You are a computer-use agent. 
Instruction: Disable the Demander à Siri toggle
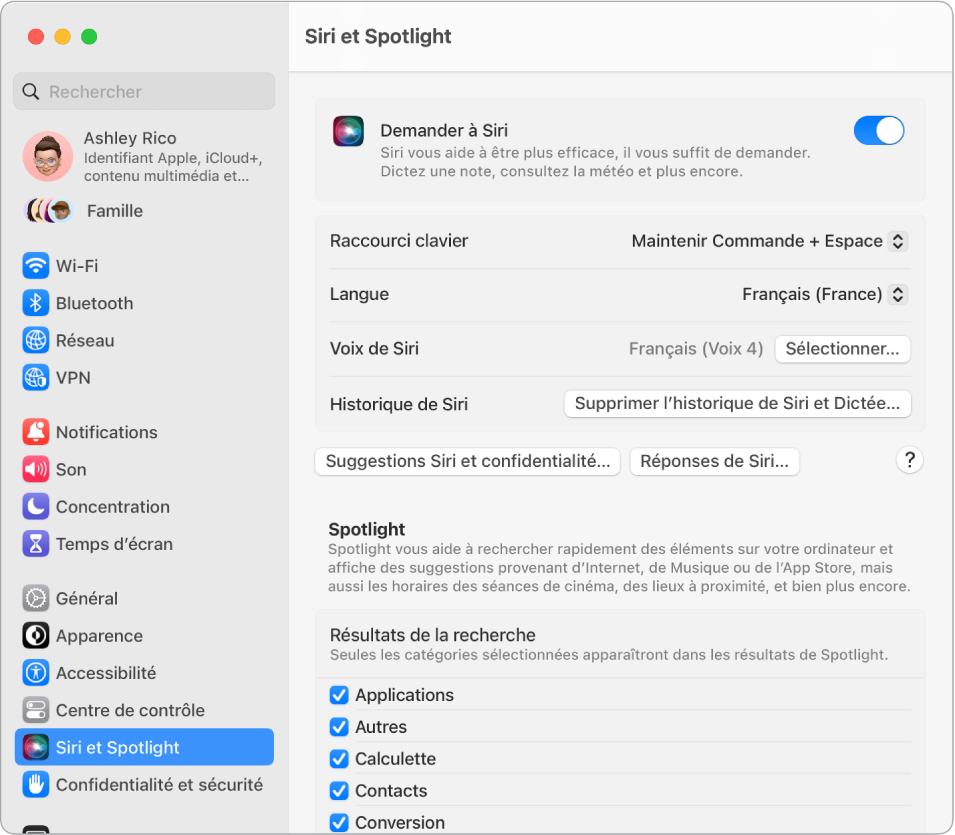pos(878,130)
